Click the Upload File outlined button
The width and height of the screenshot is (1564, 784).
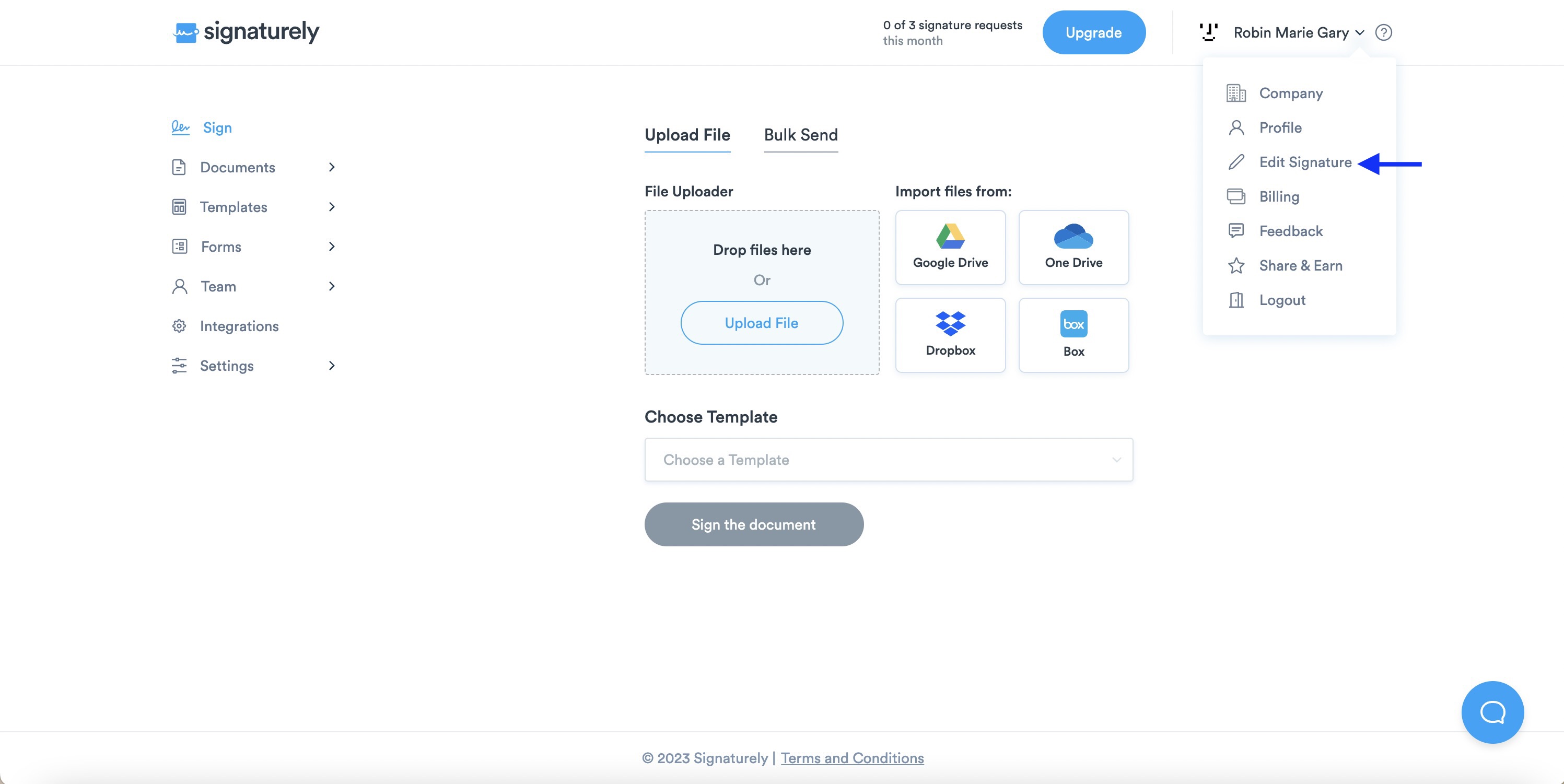tap(761, 323)
